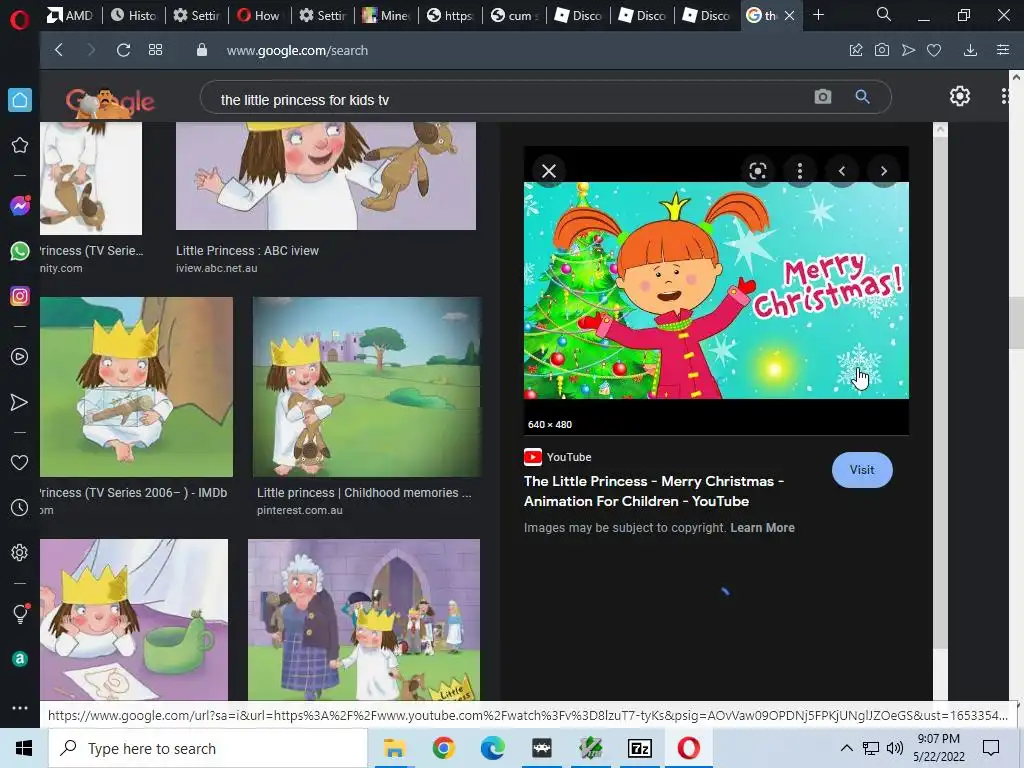The height and width of the screenshot is (768, 1024).
Task: Select thumbnail of princess near castle
Action: click(367, 387)
